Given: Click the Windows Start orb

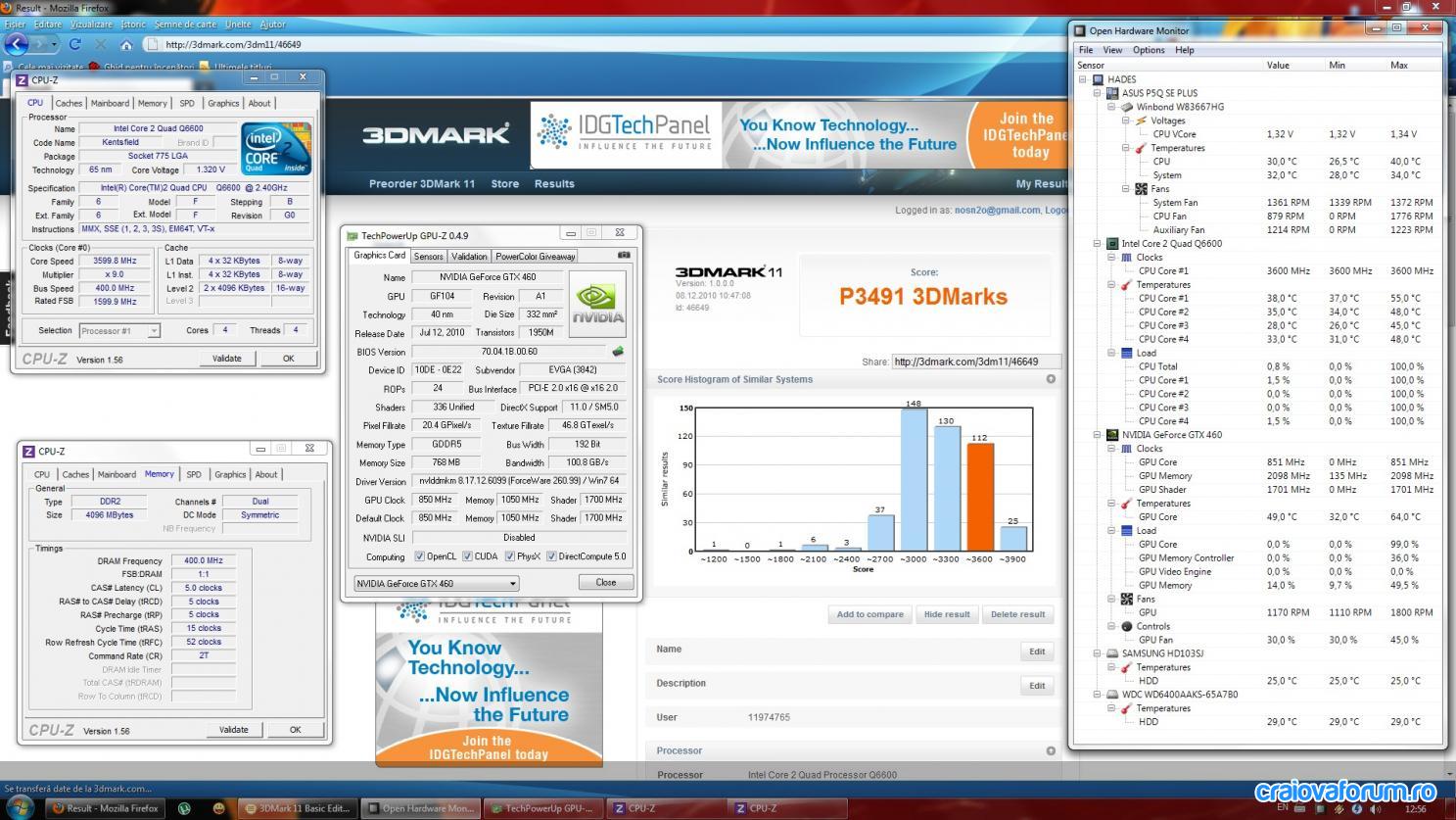Looking at the screenshot, I should pos(20,807).
